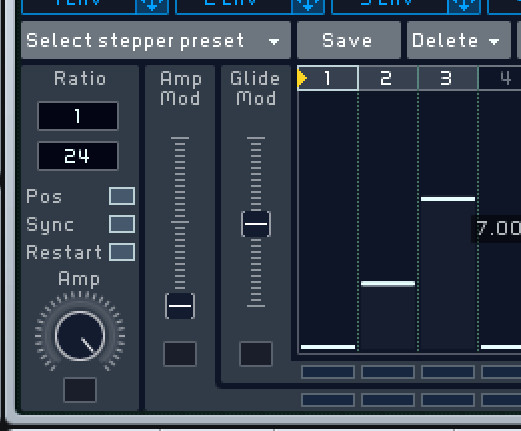Image resolution: width=521 pixels, height=431 pixels.
Task: Click the Amp Mod fader handle
Action: pyautogui.click(x=180, y=306)
